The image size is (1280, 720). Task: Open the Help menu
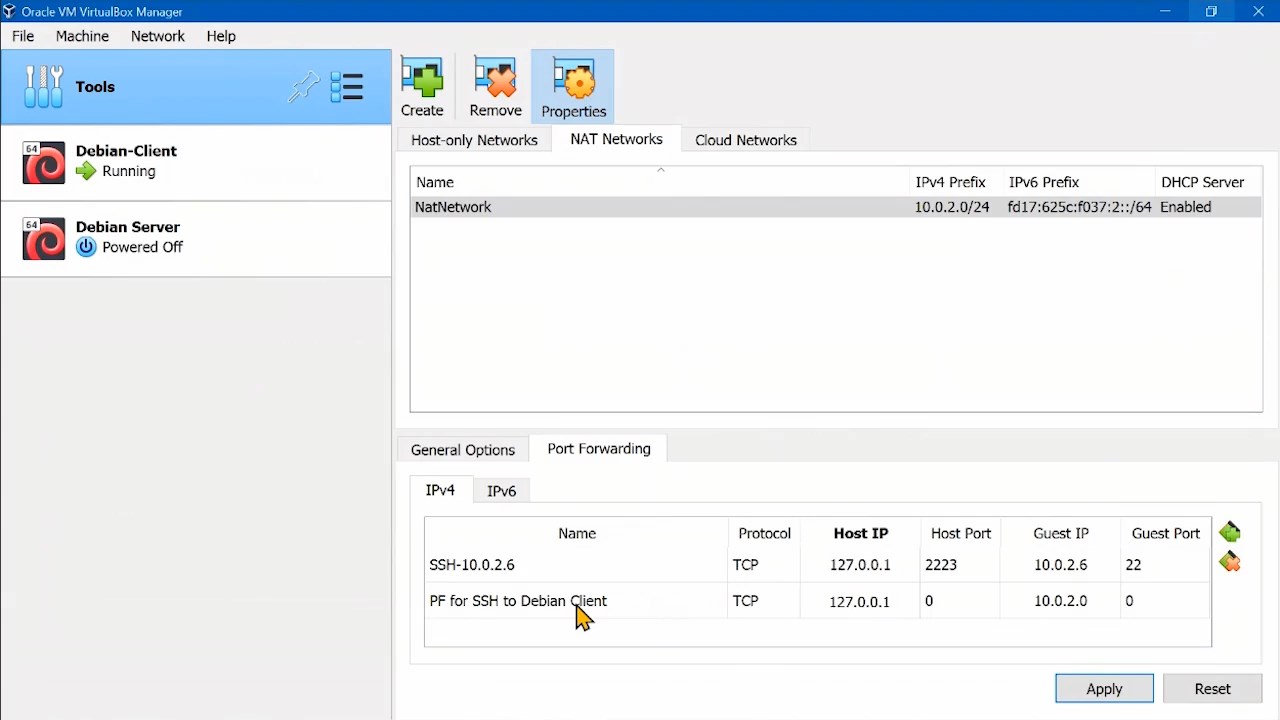221,36
